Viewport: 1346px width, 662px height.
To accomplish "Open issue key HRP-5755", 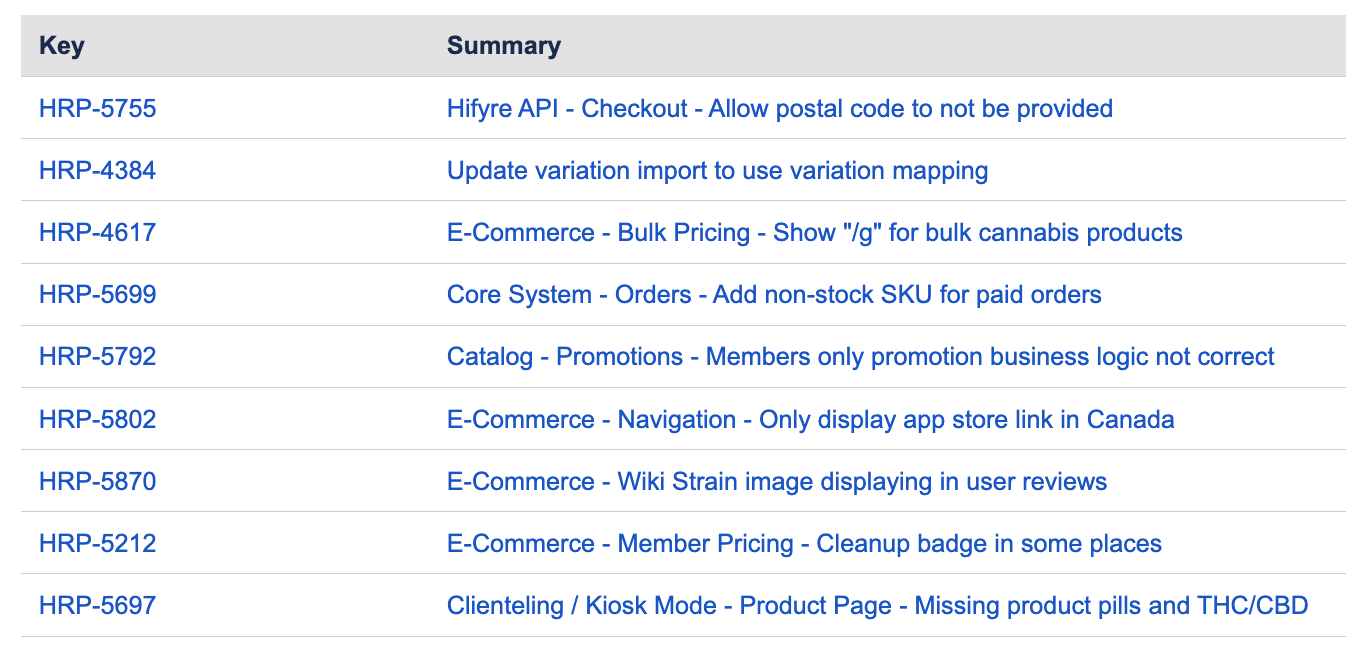I will point(97,108).
